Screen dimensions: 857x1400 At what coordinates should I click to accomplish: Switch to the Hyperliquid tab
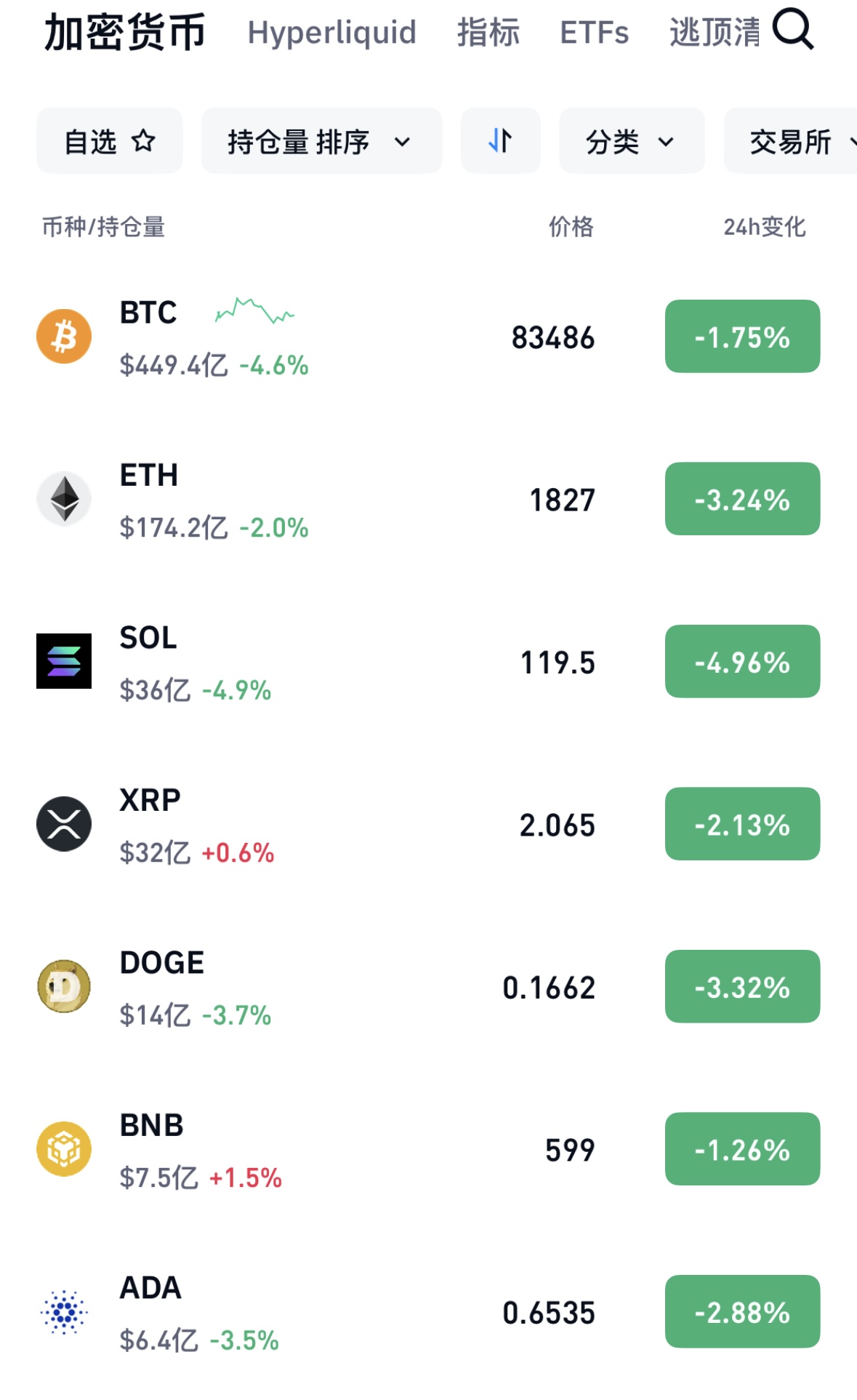click(x=331, y=33)
